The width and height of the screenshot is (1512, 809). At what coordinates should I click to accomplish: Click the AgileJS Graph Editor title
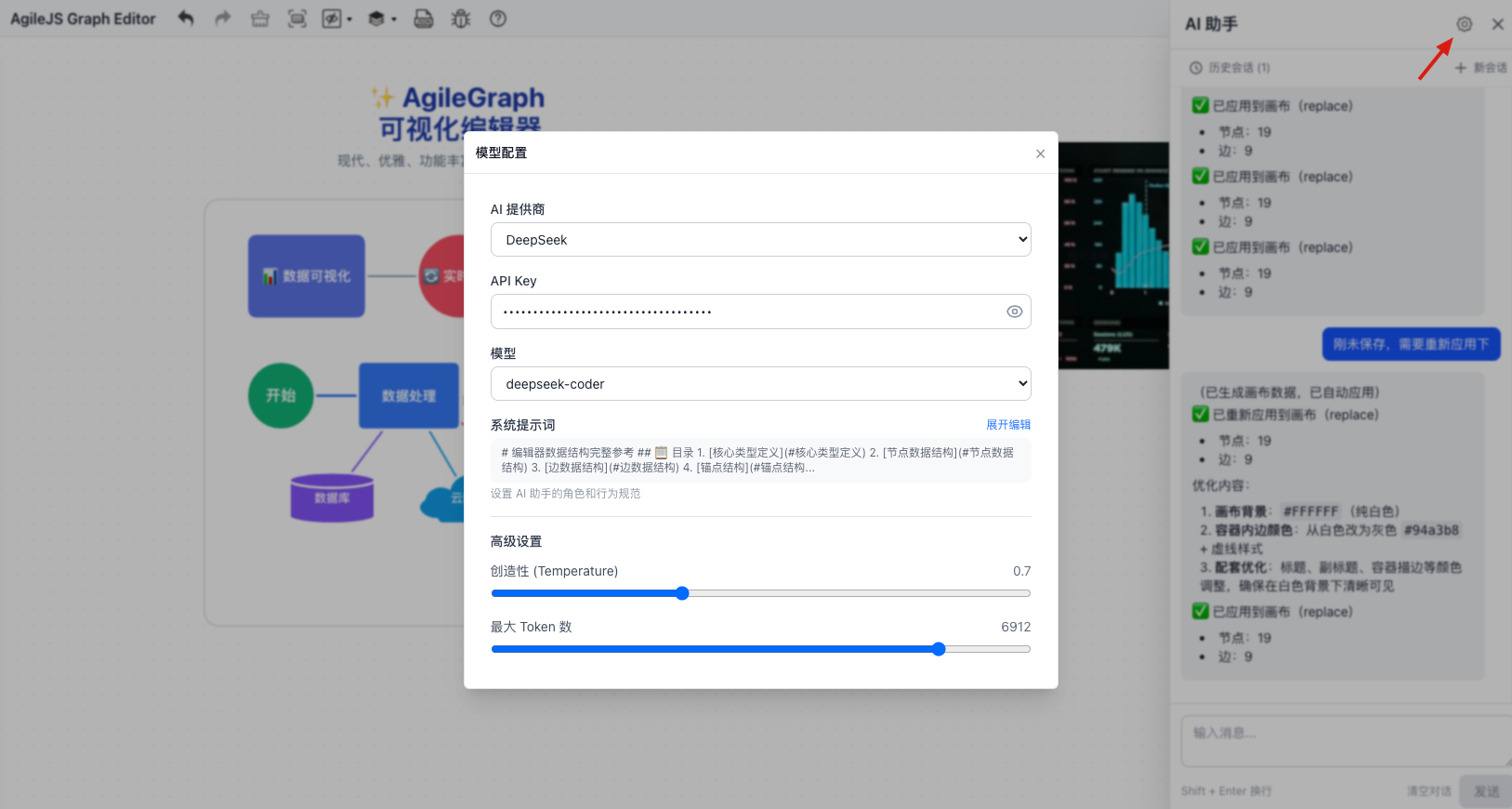83,19
